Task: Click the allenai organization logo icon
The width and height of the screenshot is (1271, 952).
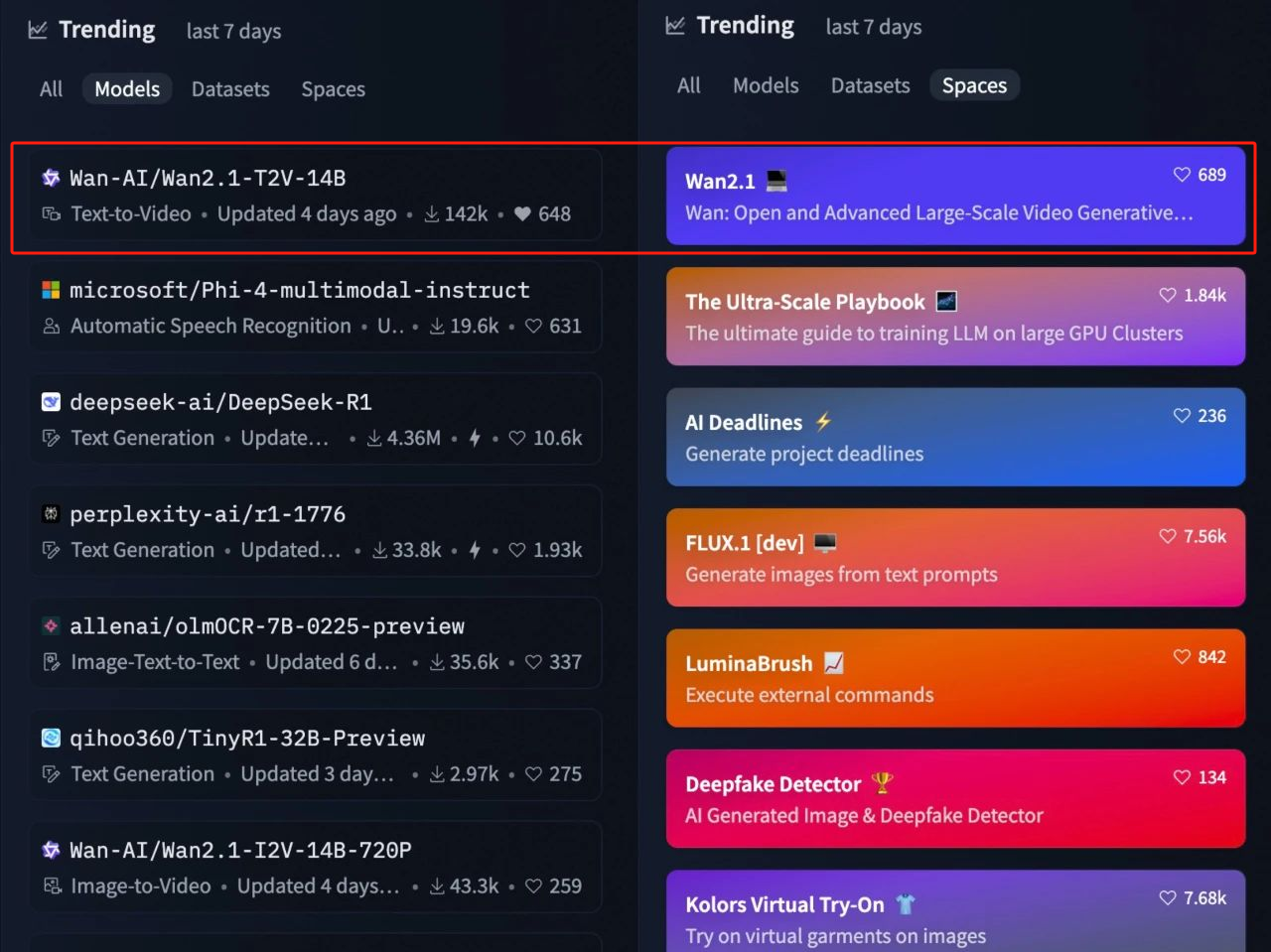Action: pos(51,626)
